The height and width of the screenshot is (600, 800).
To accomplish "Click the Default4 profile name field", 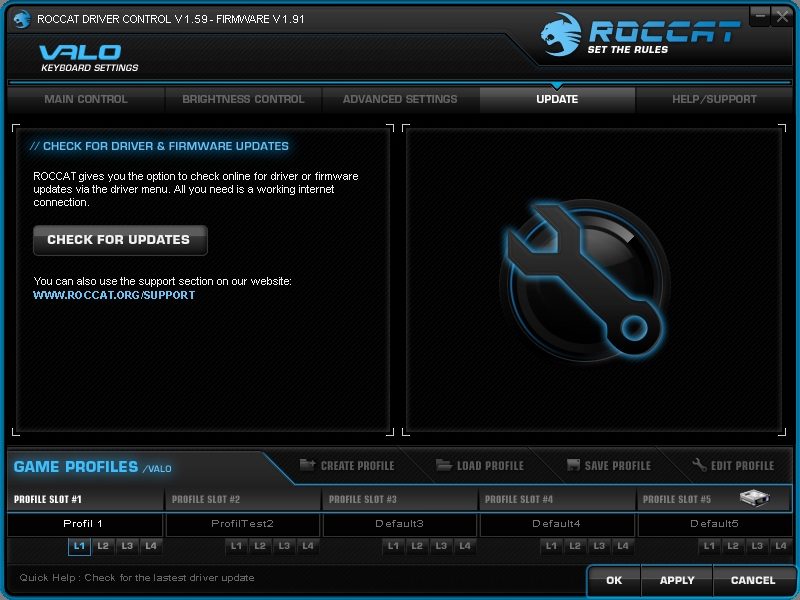I will click(557, 524).
